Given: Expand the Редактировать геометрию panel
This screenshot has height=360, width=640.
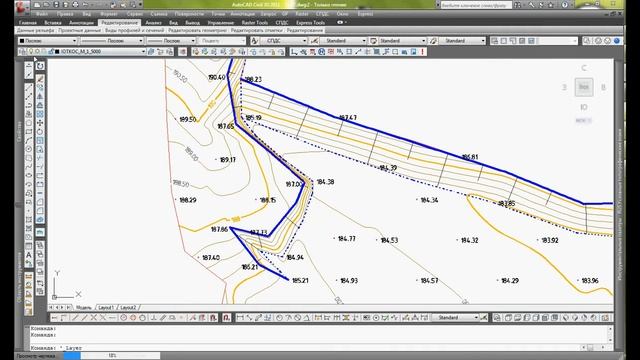Looking at the screenshot, I should (197, 31).
